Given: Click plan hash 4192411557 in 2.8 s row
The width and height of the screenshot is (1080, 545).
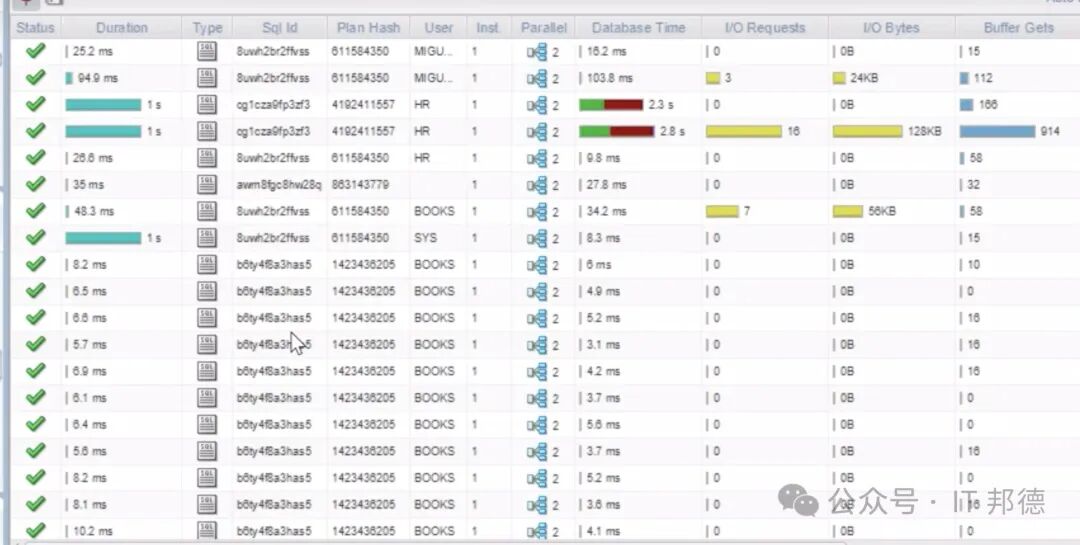Looking at the screenshot, I should click(x=363, y=131).
